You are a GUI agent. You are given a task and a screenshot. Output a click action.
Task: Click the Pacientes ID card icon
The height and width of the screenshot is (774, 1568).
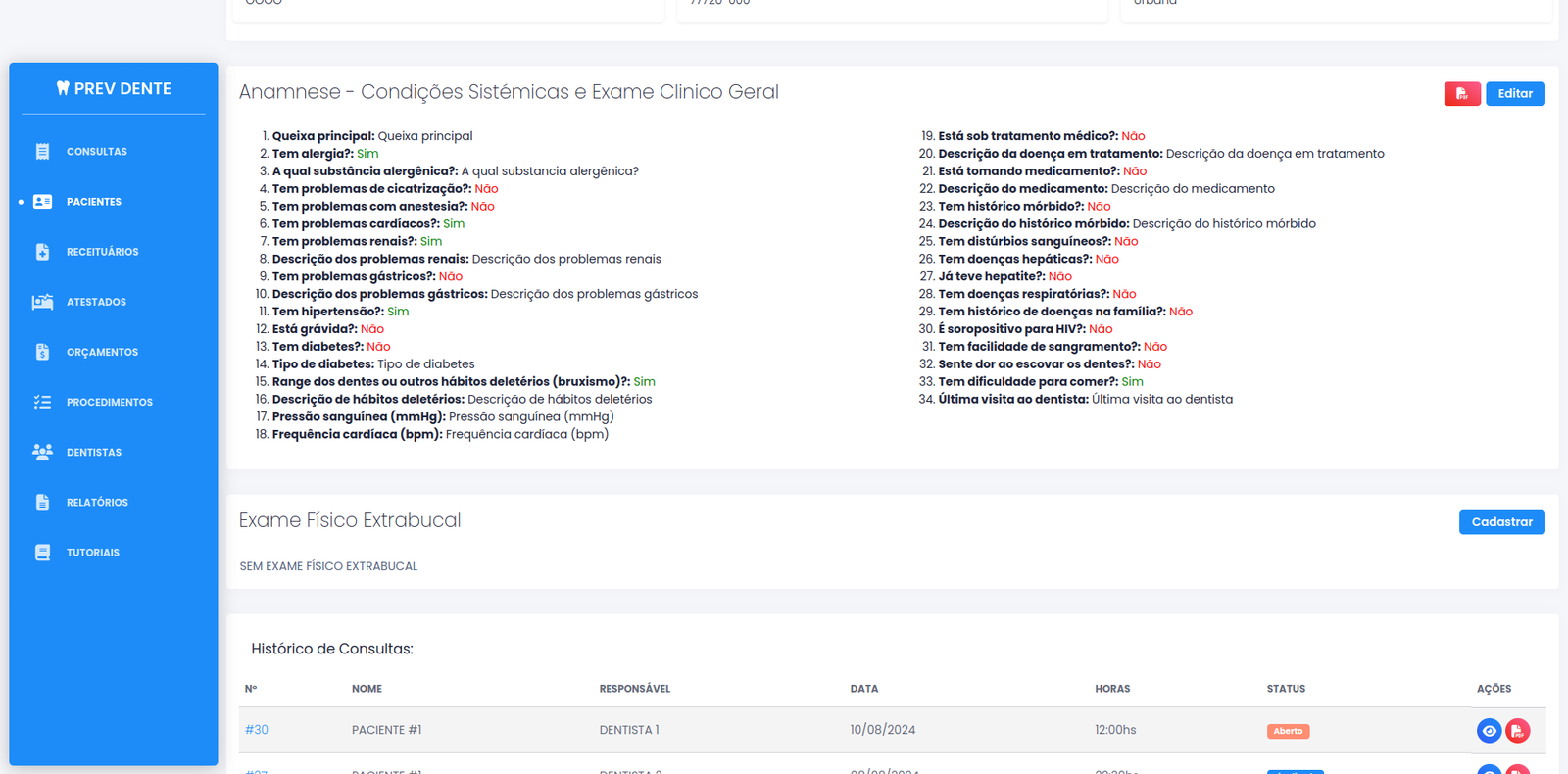[42, 202]
